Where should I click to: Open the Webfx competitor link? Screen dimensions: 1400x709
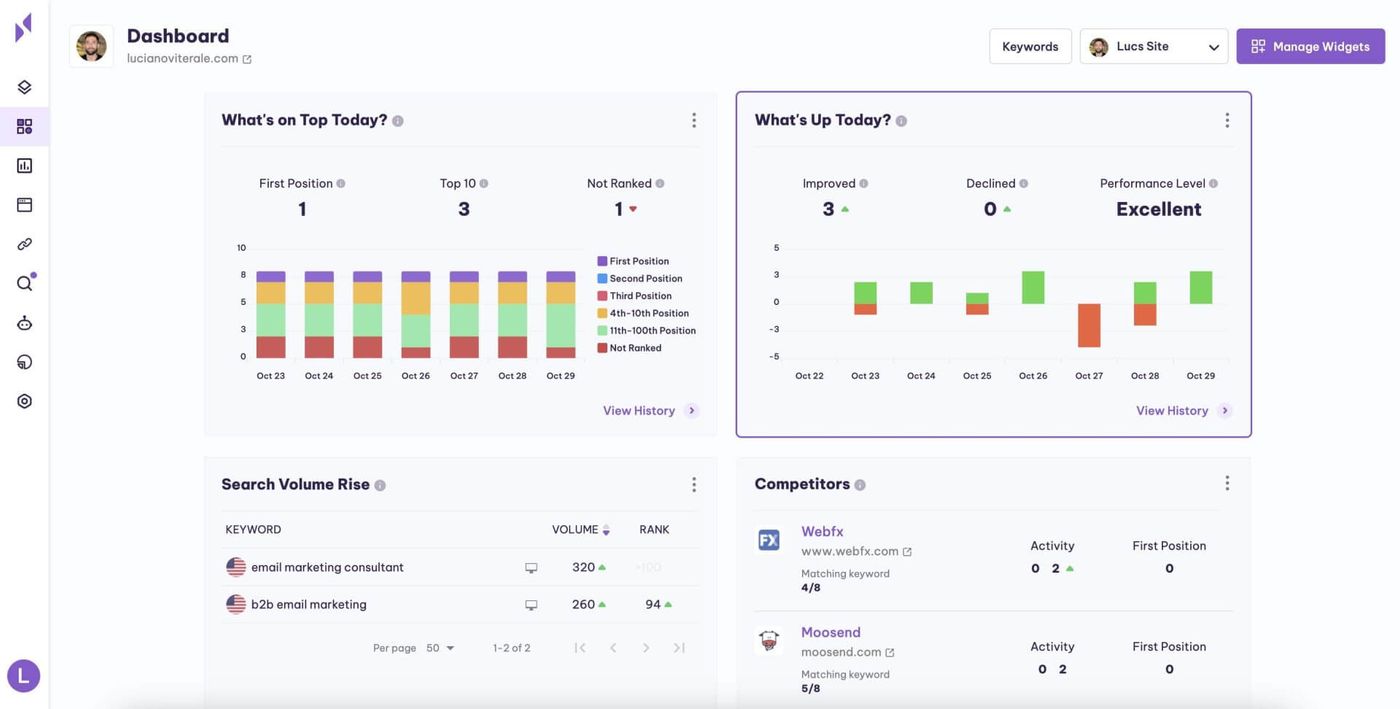pyautogui.click(x=822, y=532)
